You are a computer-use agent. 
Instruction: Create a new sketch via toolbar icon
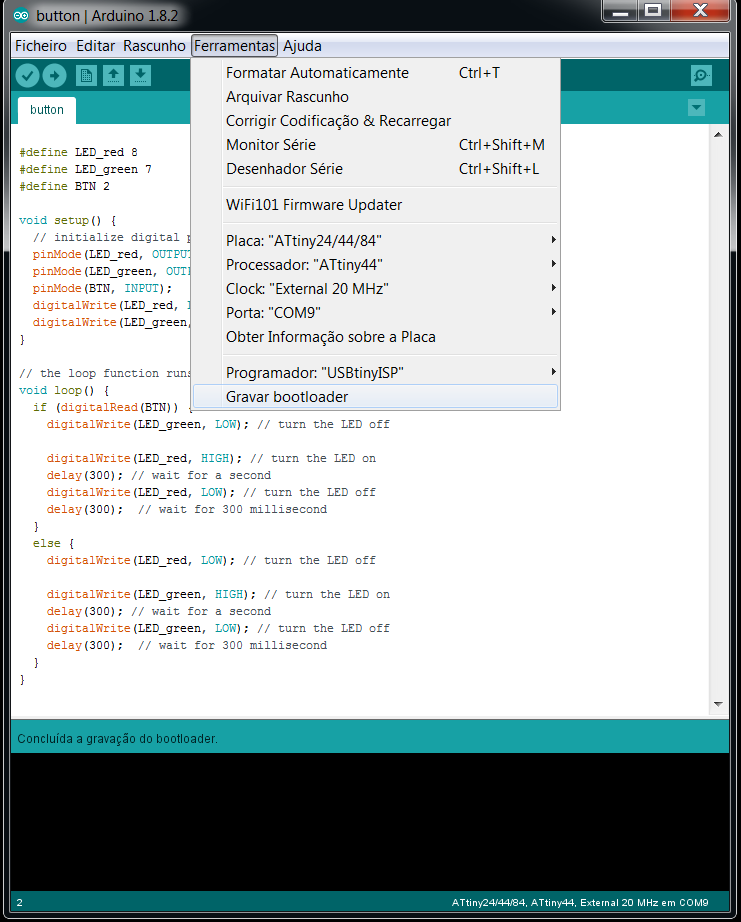[x=86, y=75]
